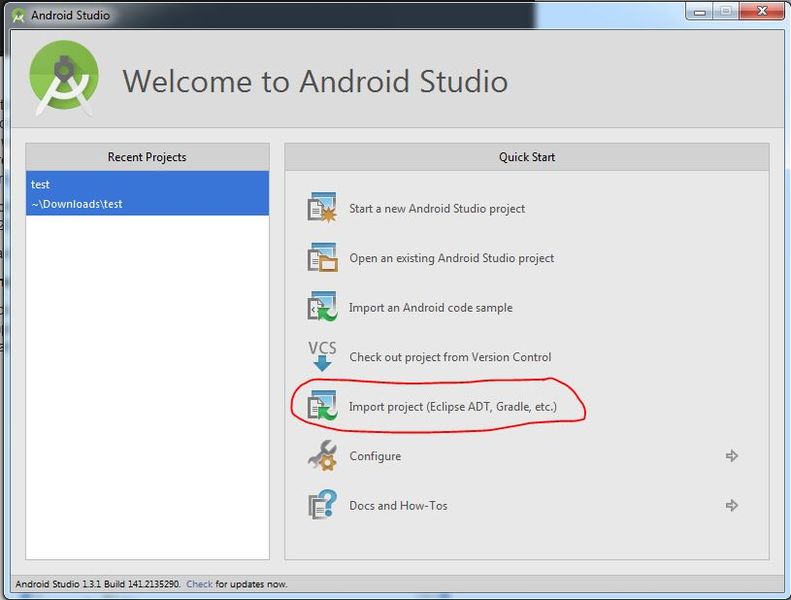
Task: Click the Docs and How-Tos question icon
Action: point(322,505)
